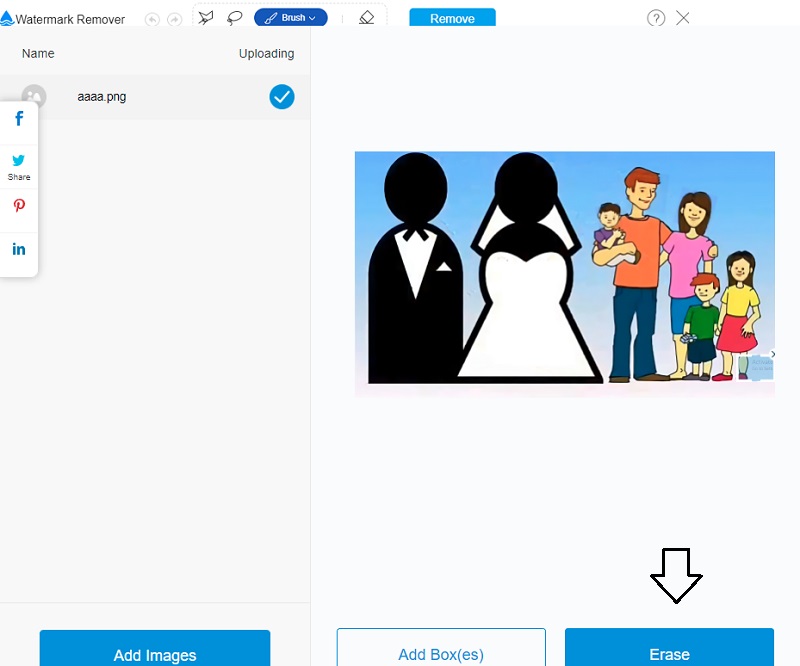800x666 pixels.
Task: Toggle the checkmark on aaaa.png
Action: click(281, 97)
